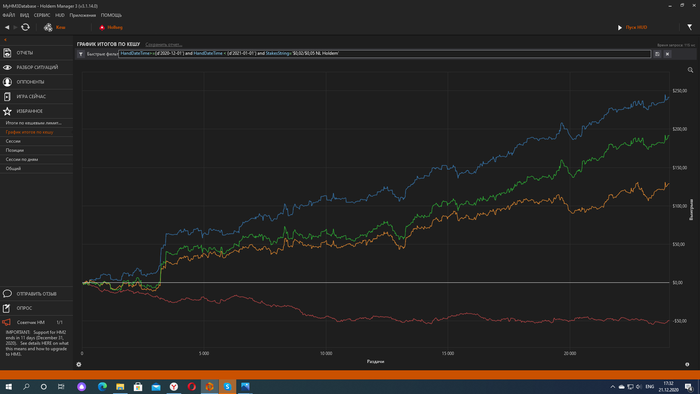700x394 pixels.
Task: Click the Время запроса query time label
Action: point(676,45)
